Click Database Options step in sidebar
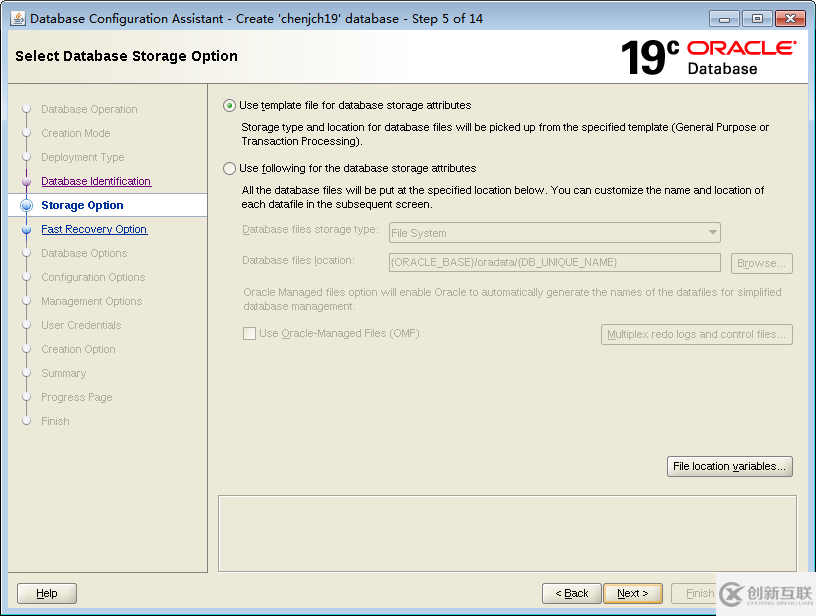Viewport: 816px width, 616px height. pyautogui.click(x=84, y=253)
